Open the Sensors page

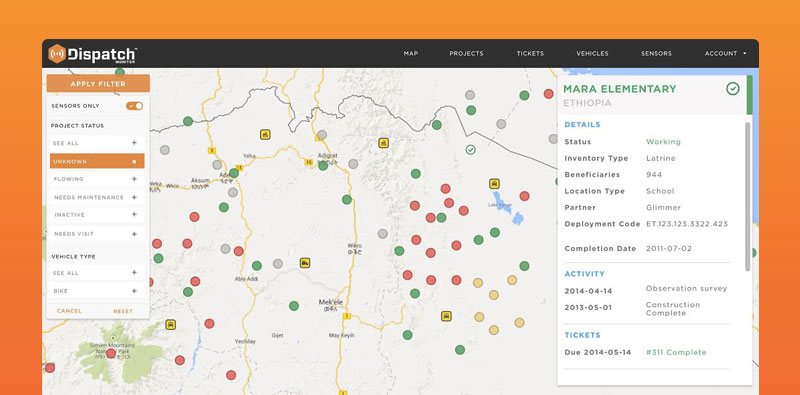[656, 54]
